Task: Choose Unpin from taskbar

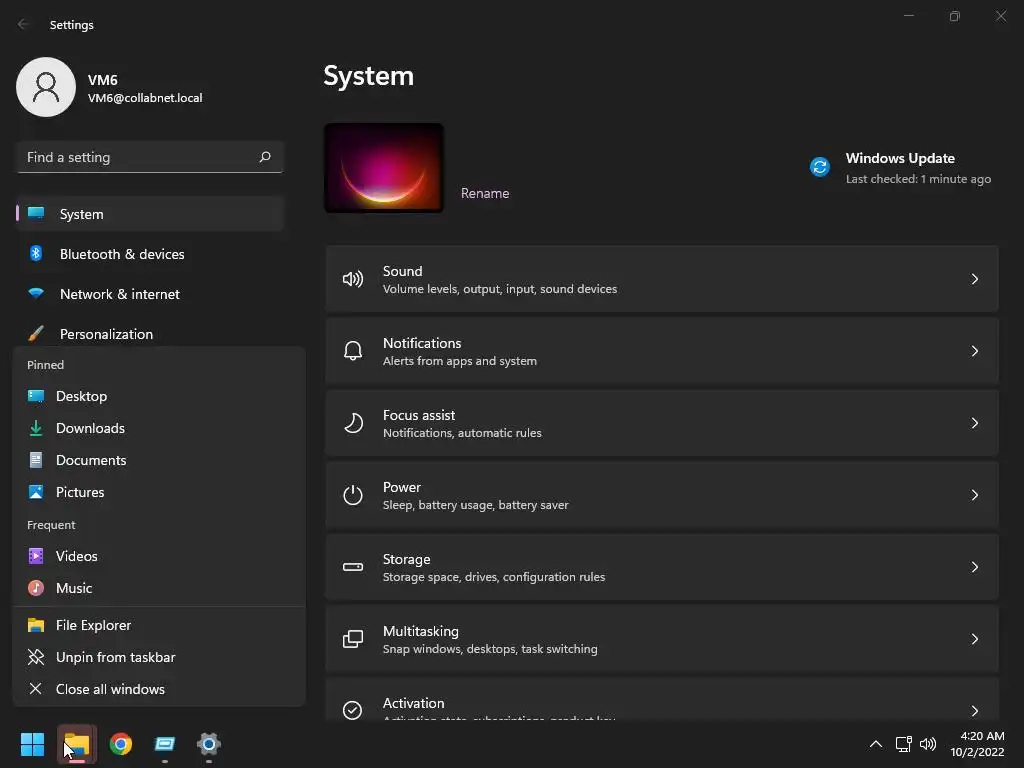Action: point(159,657)
